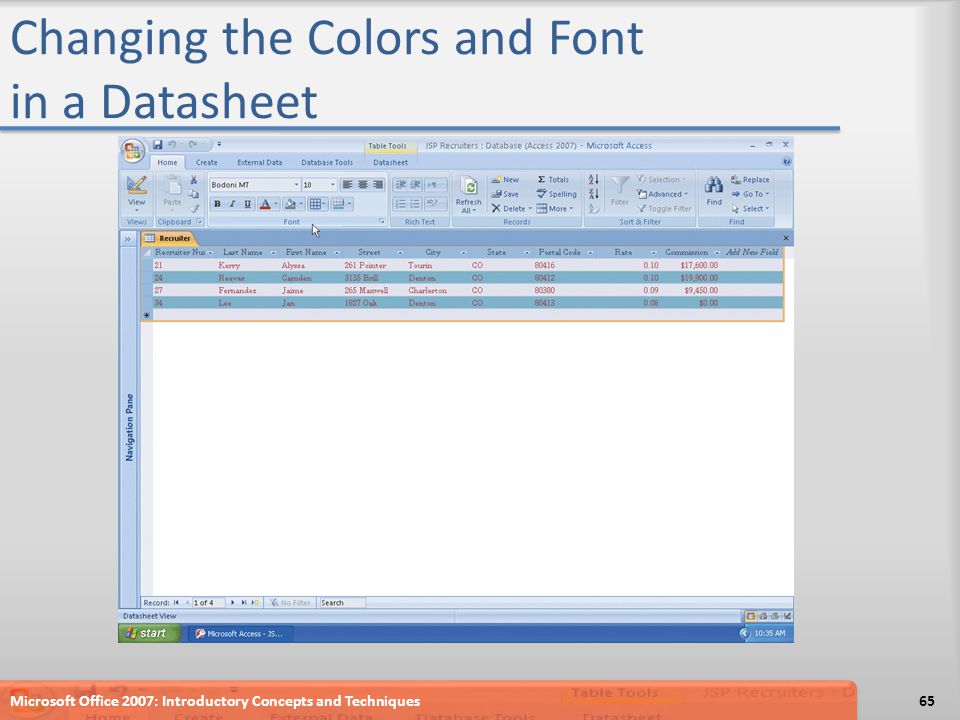Open External Data ribbon tab
960x720 pixels.
point(260,162)
